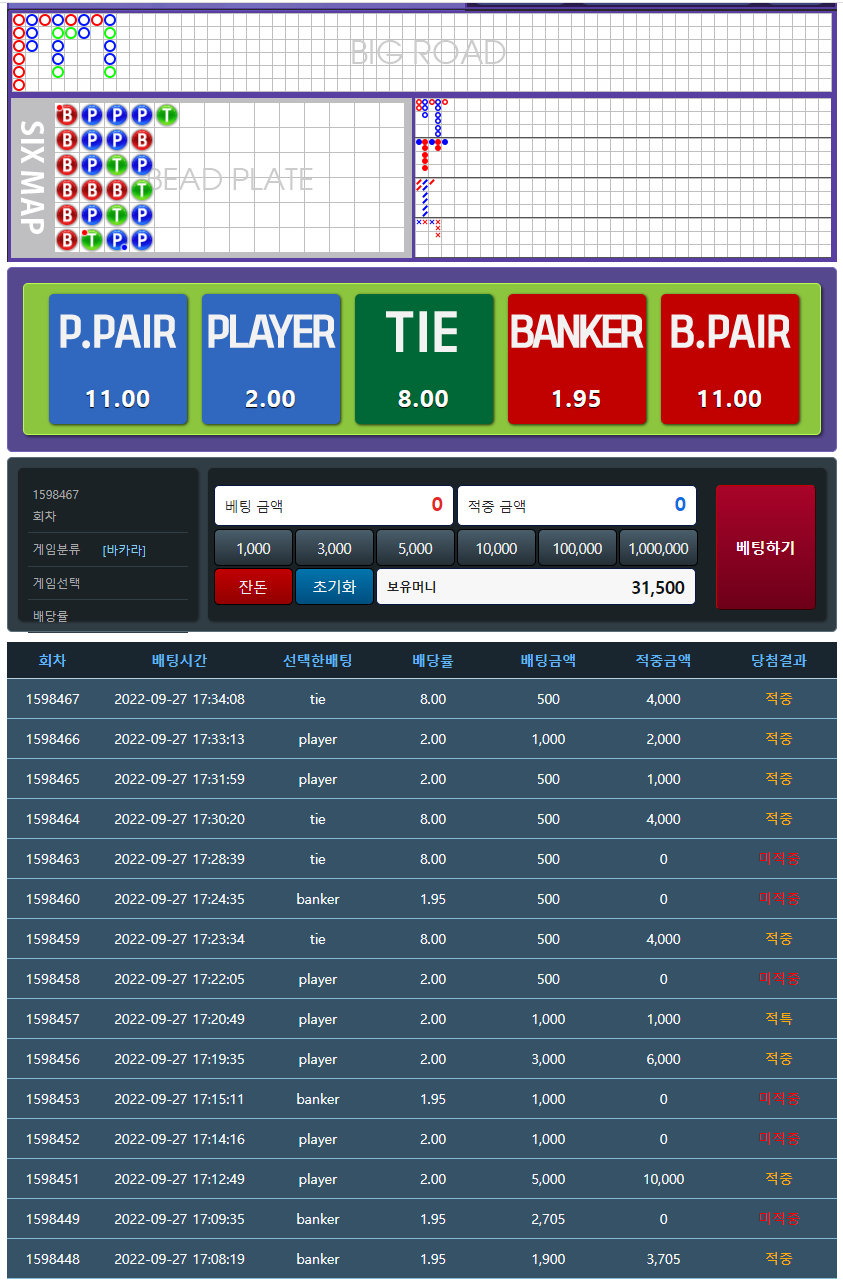The height and width of the screenshot is (1288, 843).
Task: Click the timestamp 2022-09-27 17:30:20
Action: click(x=180, y=819)
